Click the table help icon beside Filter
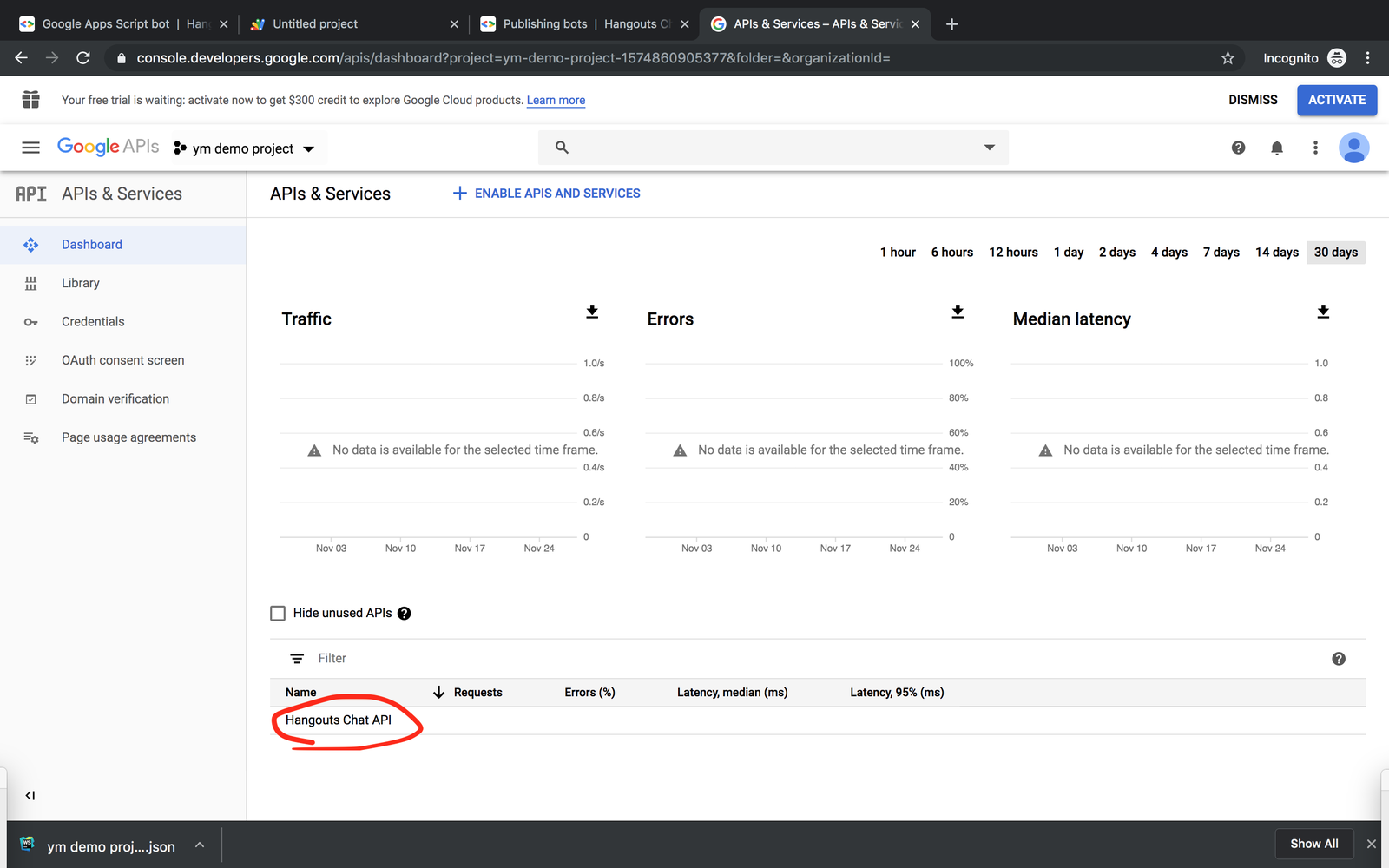This screenshot has height=868, width=1389. click(1339, 659)
